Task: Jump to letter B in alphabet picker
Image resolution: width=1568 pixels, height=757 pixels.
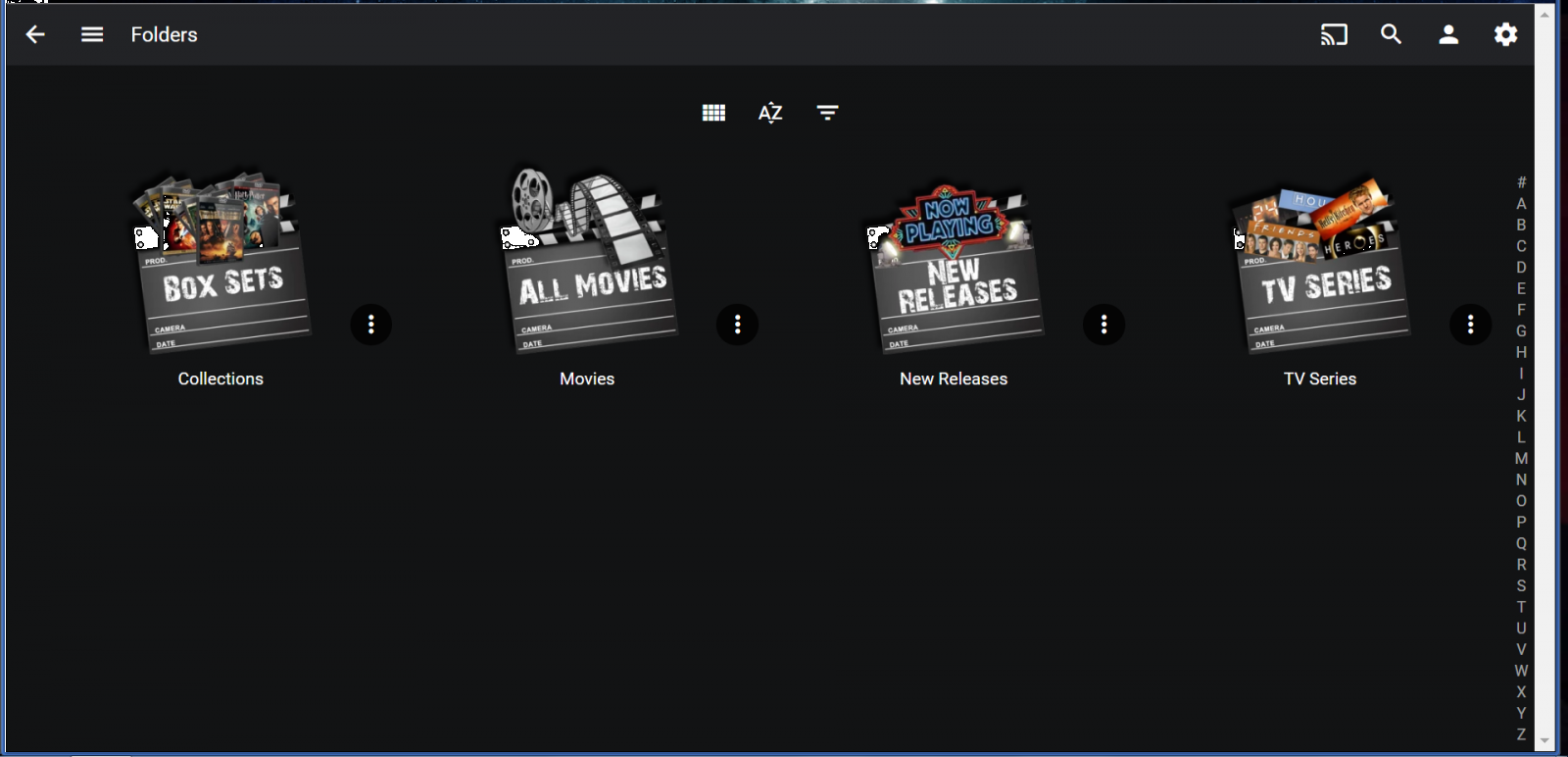Action: tap(1521, 225)
